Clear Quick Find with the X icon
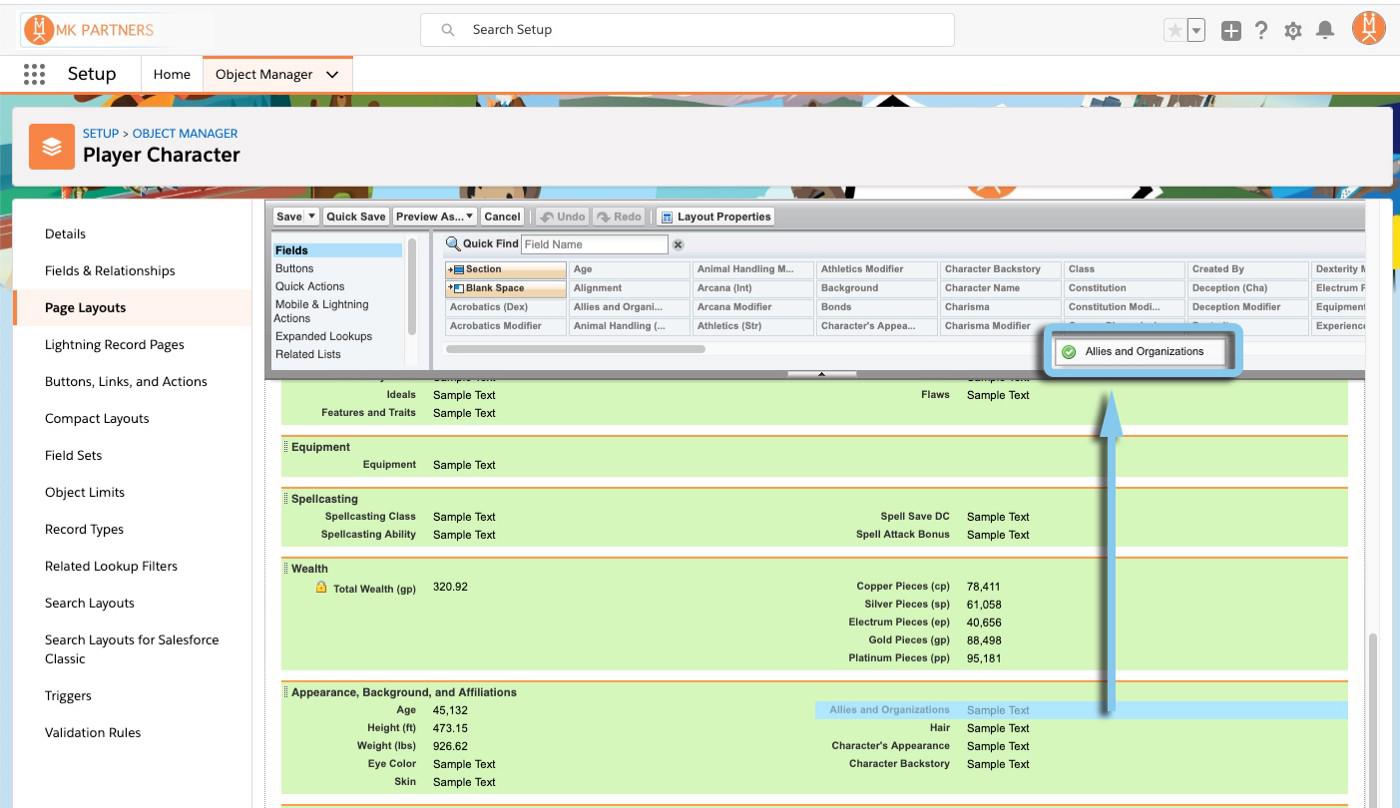1400x808 pixels. coord(678,245)
